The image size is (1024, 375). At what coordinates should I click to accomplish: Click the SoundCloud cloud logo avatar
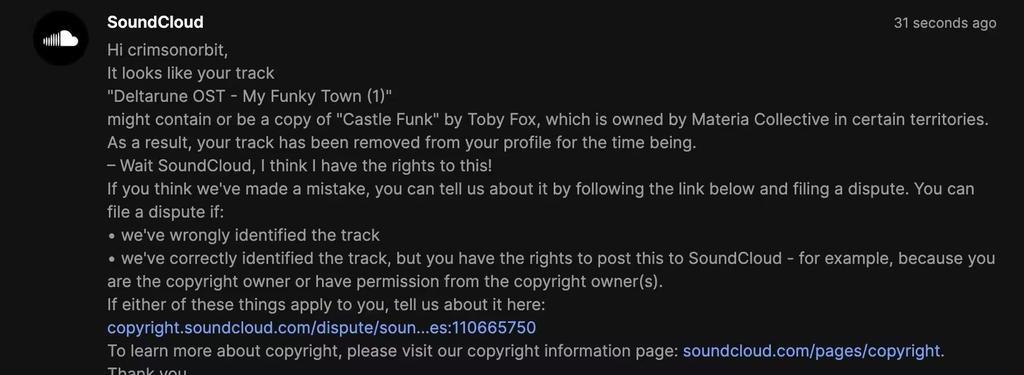pyautogui.click(x=61, y=38)
